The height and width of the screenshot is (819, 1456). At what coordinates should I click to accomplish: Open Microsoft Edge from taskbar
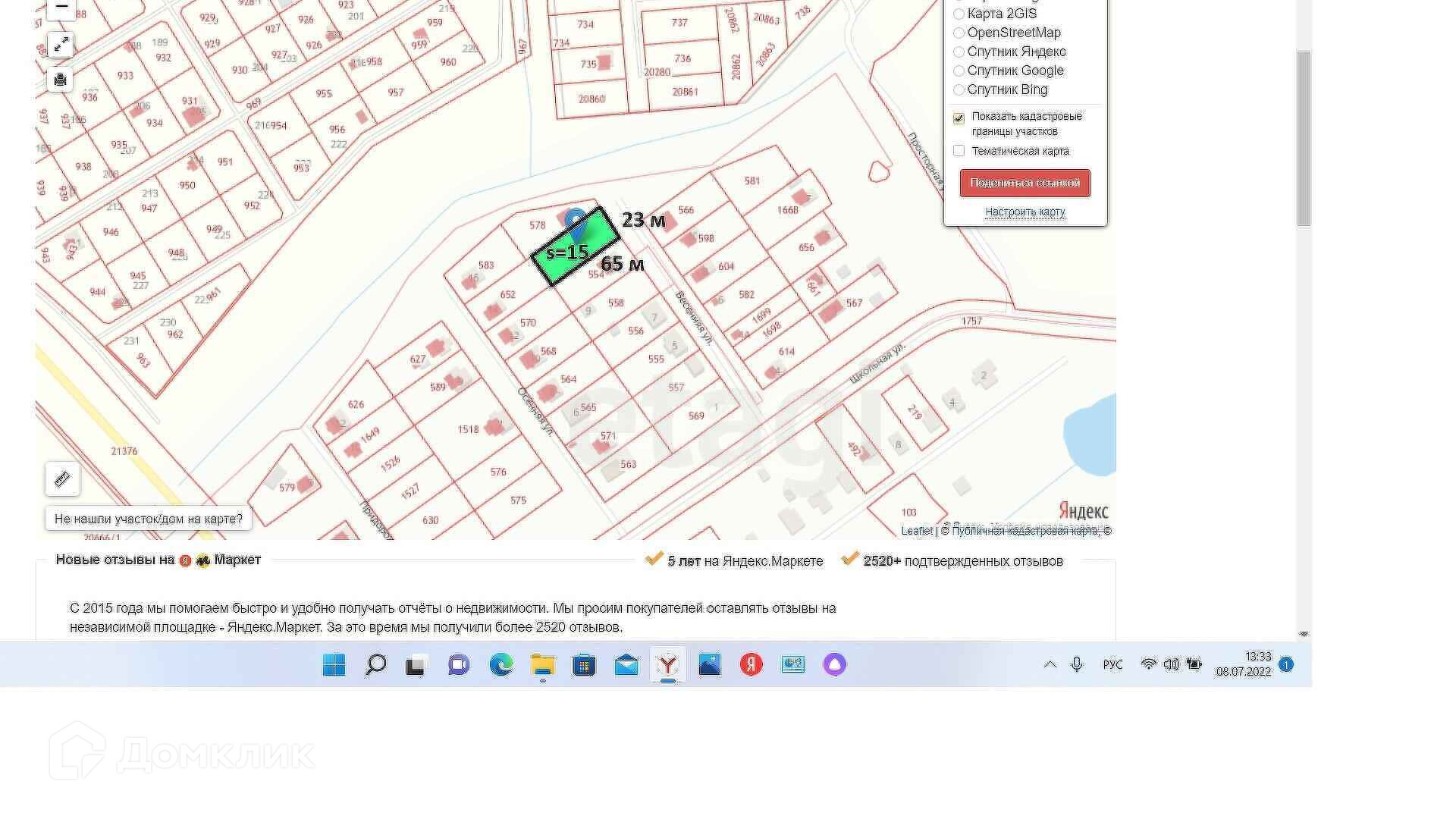(x=500, y=665)
